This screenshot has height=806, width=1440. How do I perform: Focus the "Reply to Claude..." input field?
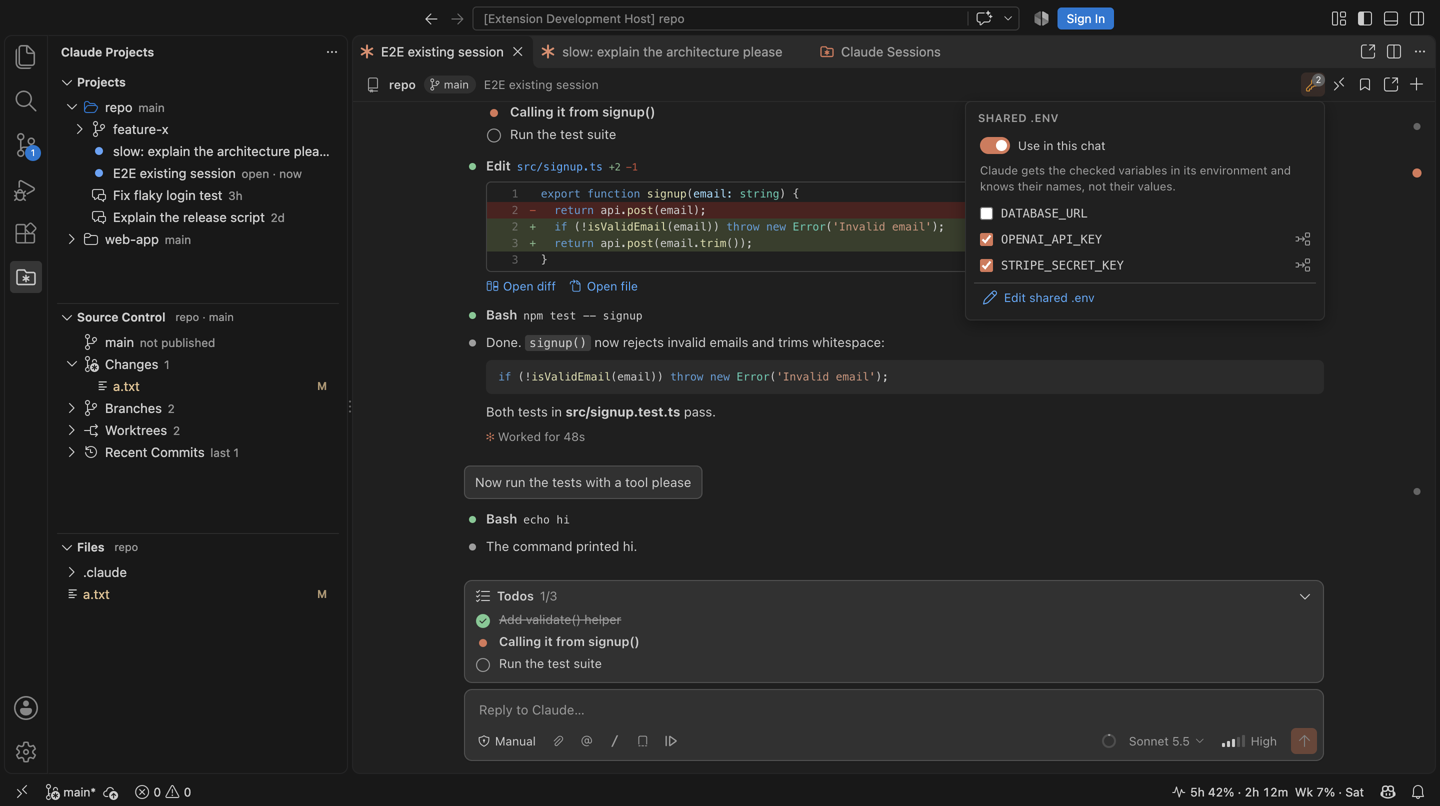pos(893,710)
